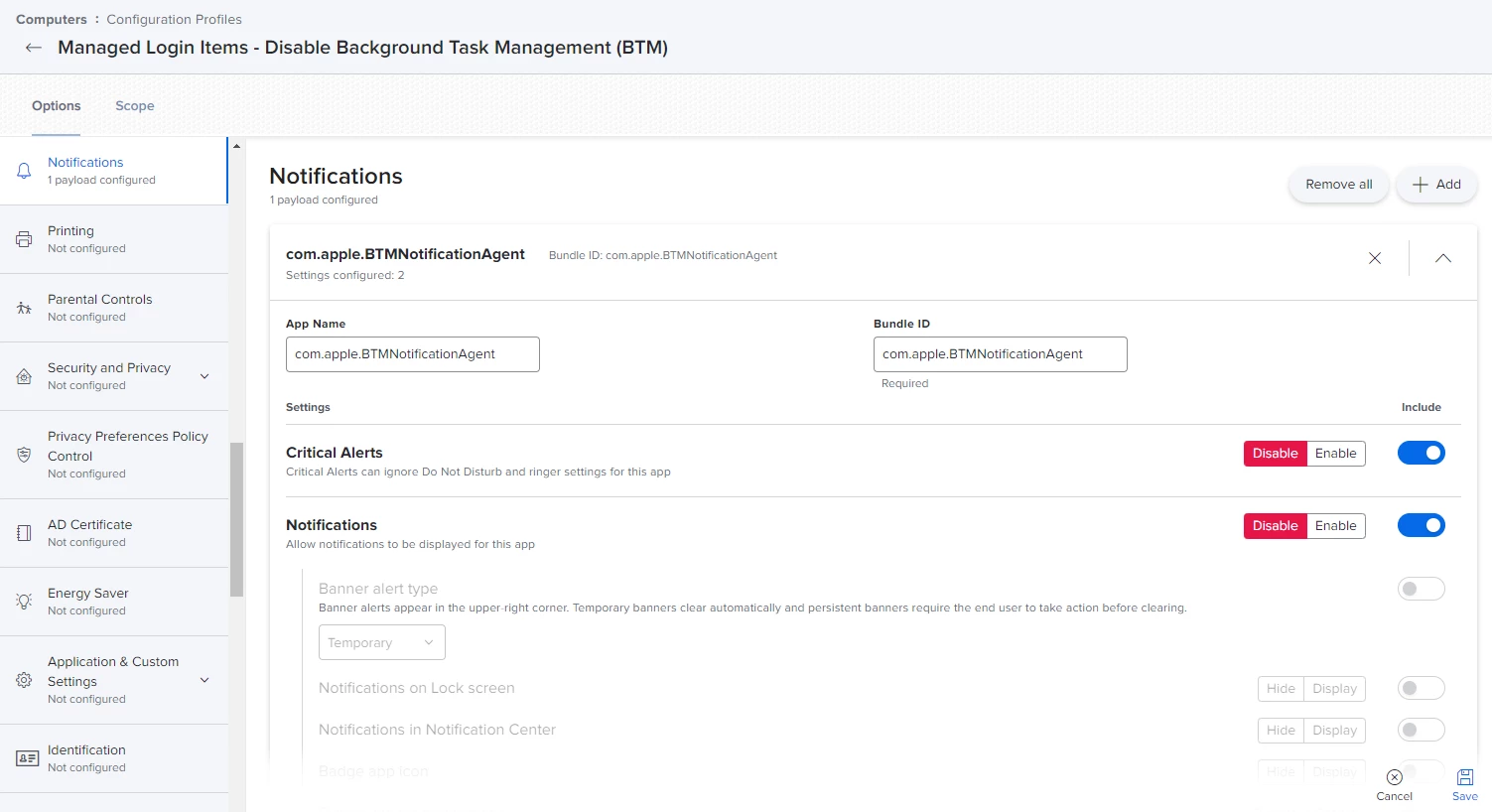Click 'Bundle ID: com.apple.BTMNotificationAgent' header text
The image size is (1492, 812).
[x=663, y=255]
